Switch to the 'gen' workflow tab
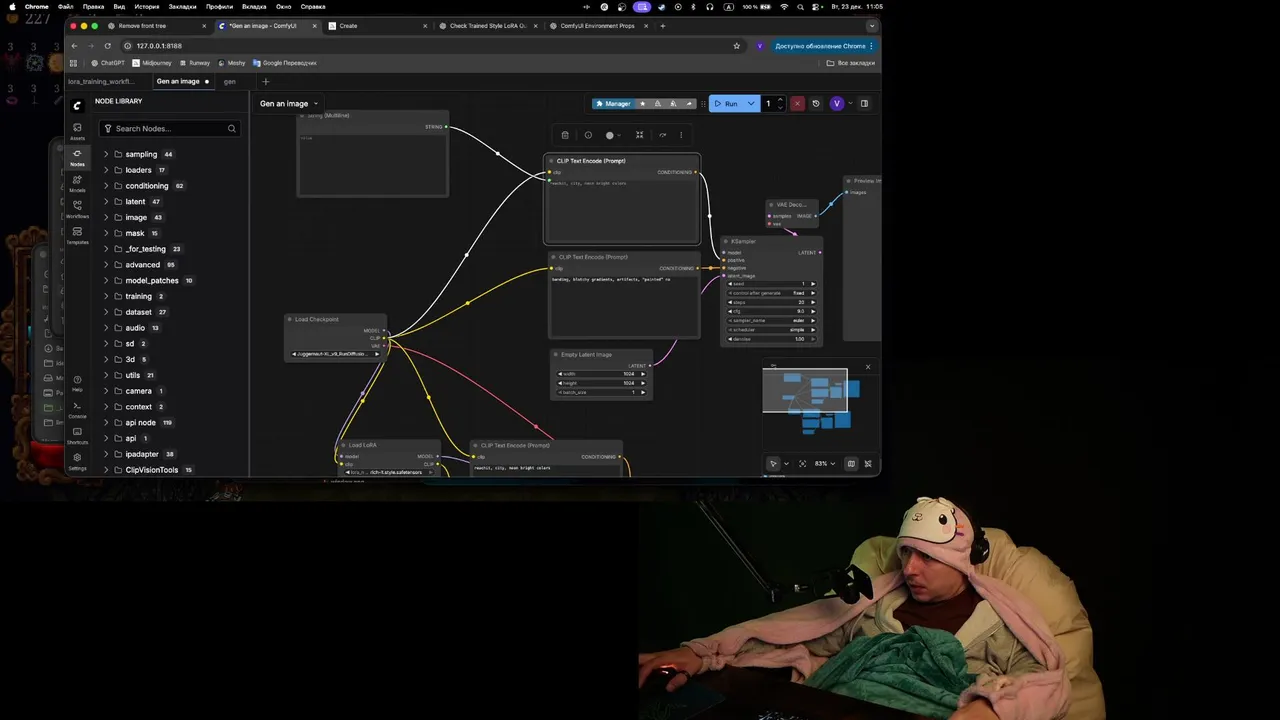 coord(230,81)
